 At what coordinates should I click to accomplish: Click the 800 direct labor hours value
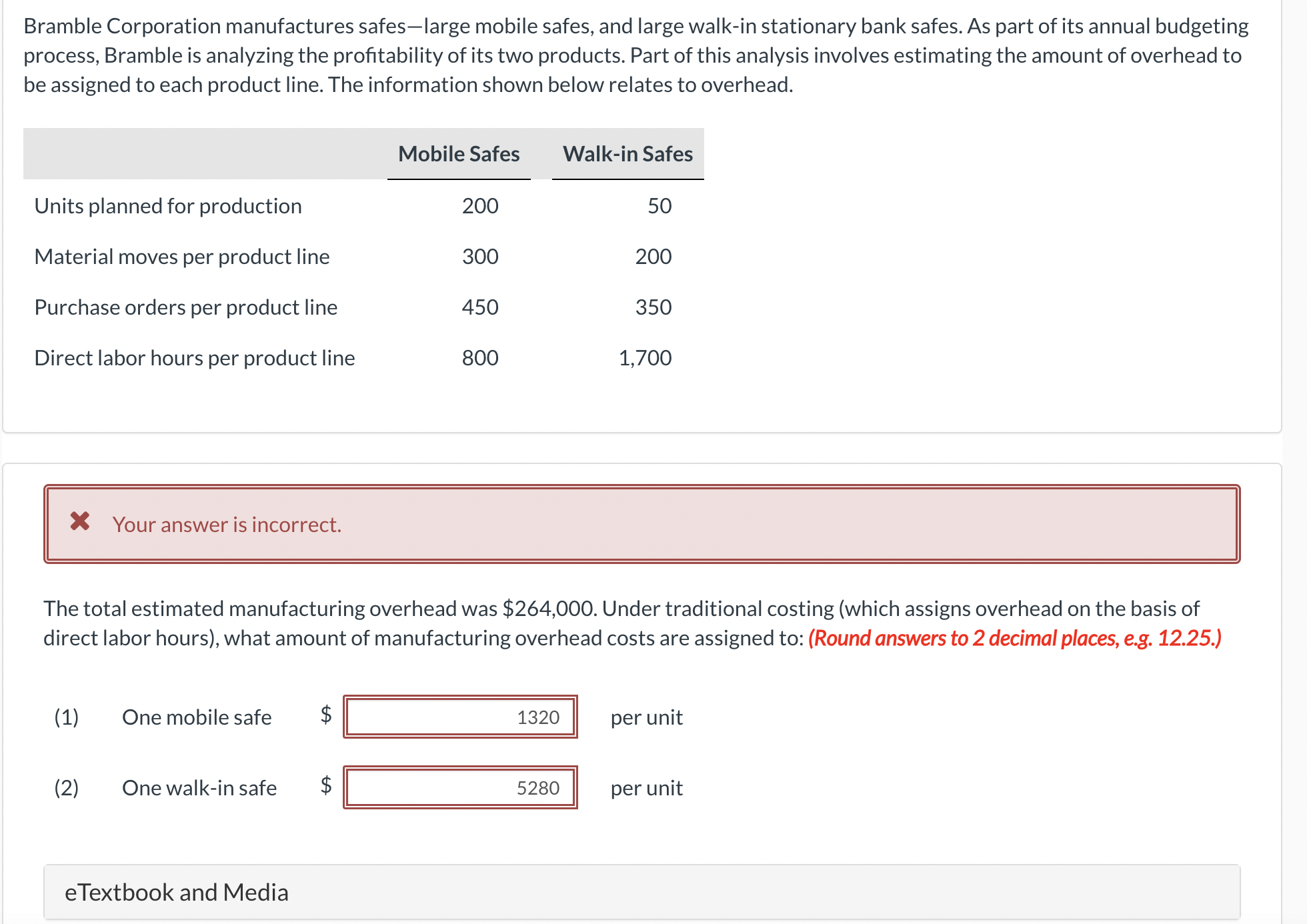pos(480,358)
